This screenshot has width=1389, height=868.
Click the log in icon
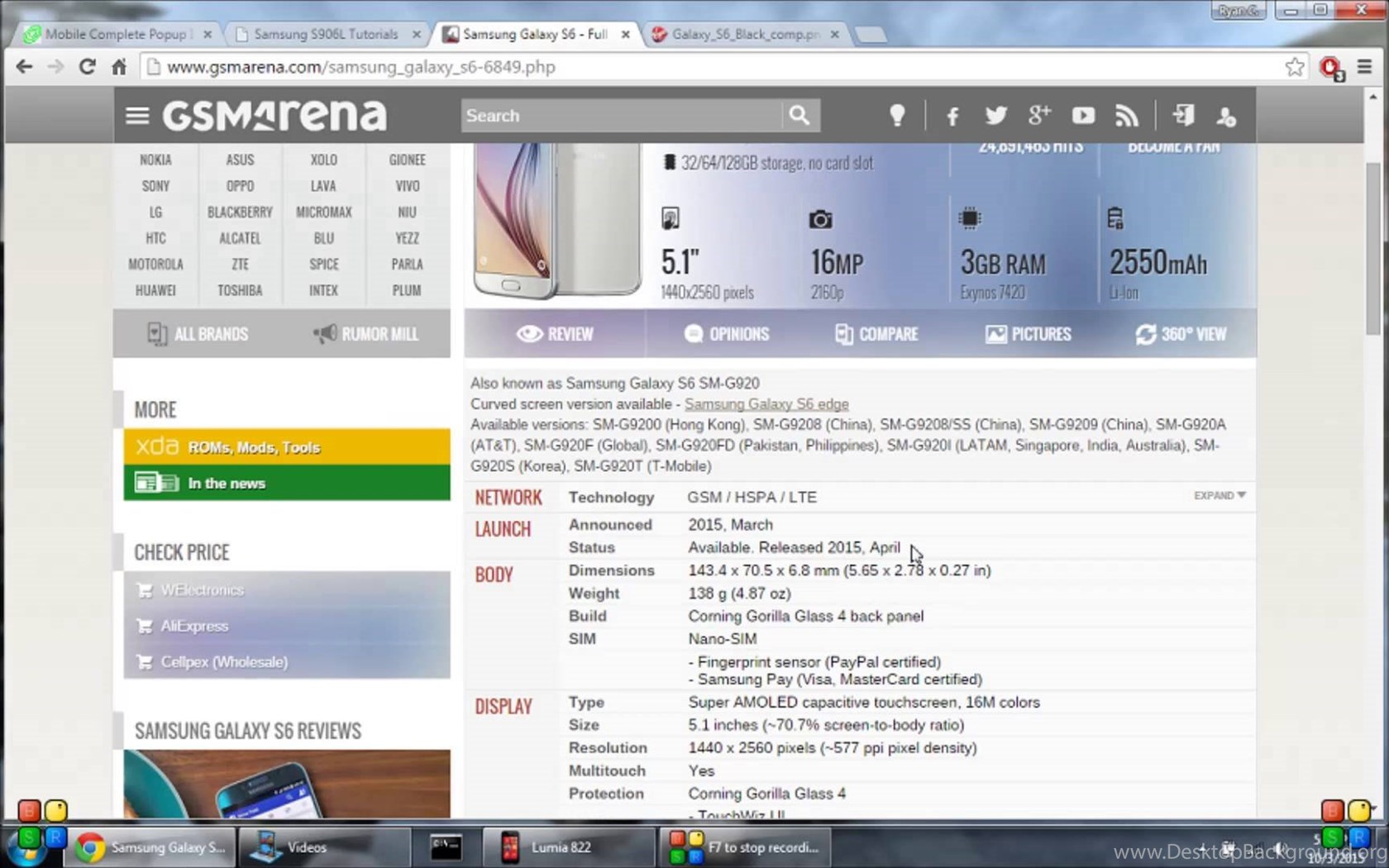[x=1183, y=116]
